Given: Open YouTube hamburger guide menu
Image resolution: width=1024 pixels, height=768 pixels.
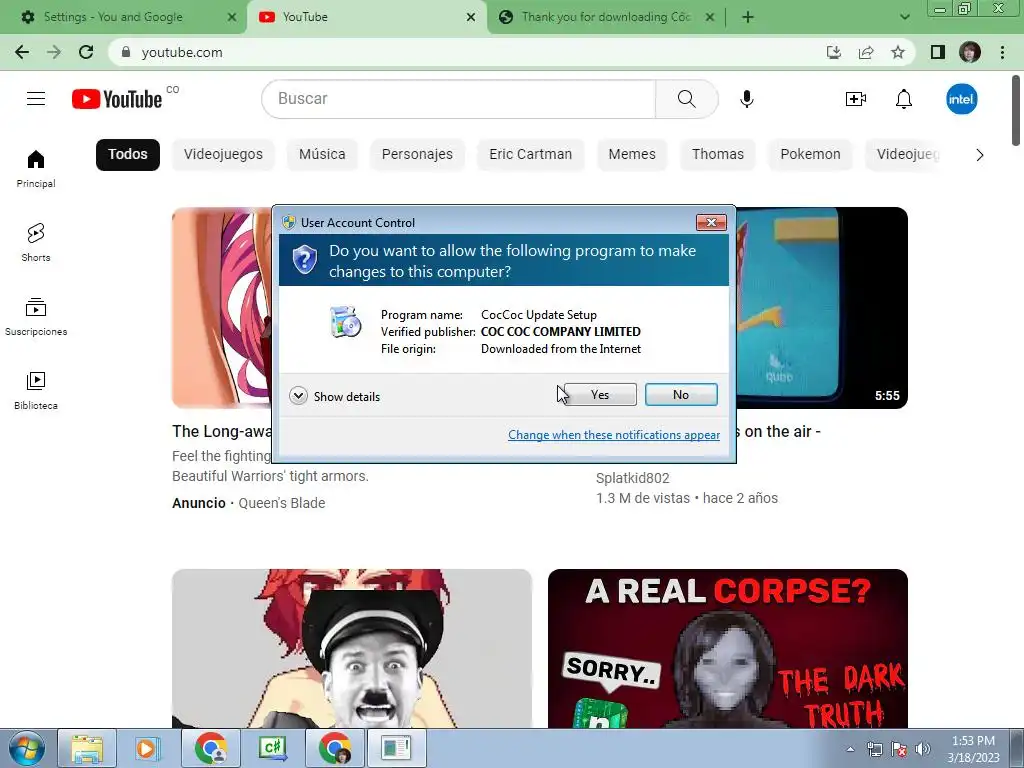Looking at the screenshot, I should pyautogui.click(x=36, y=99).
